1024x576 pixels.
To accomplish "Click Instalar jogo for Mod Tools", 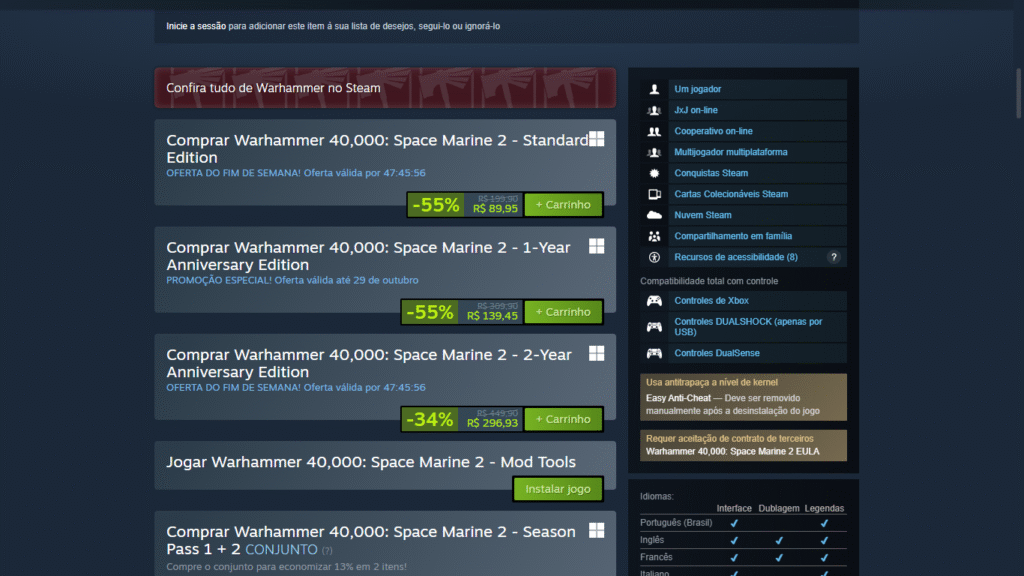I will pos(558,488).
